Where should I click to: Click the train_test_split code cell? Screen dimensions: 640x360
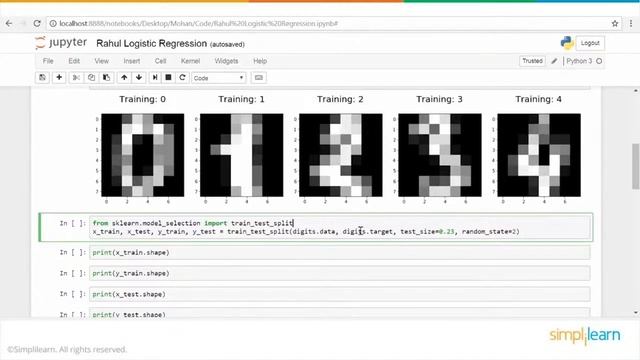point(340,227)
